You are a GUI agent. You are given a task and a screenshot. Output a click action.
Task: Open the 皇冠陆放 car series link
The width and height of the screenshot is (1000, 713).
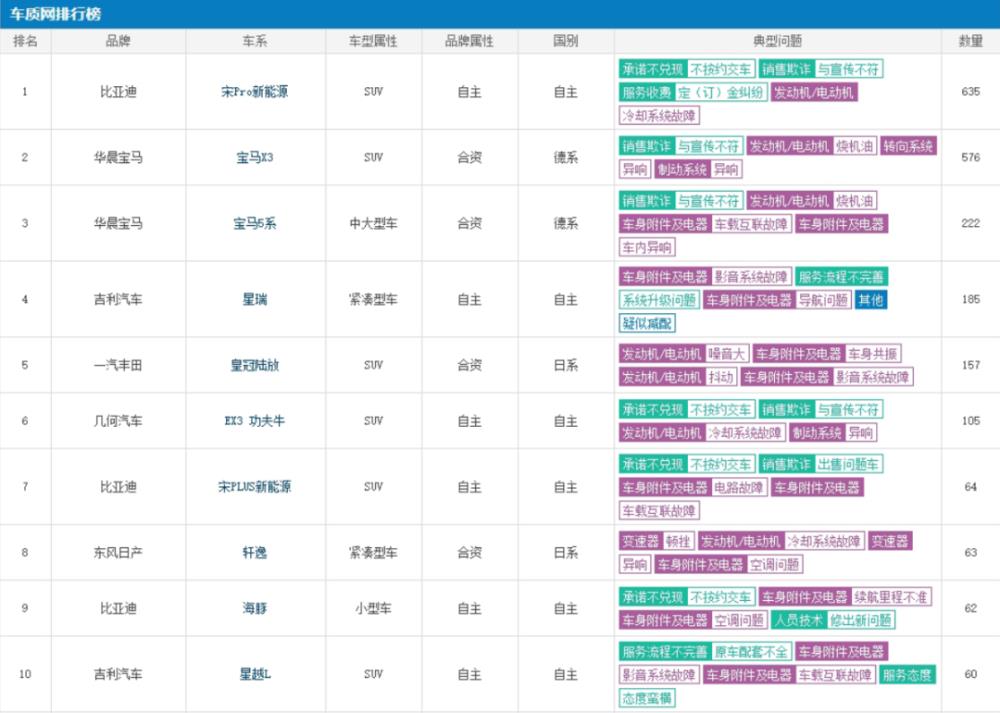click(254, 365)
